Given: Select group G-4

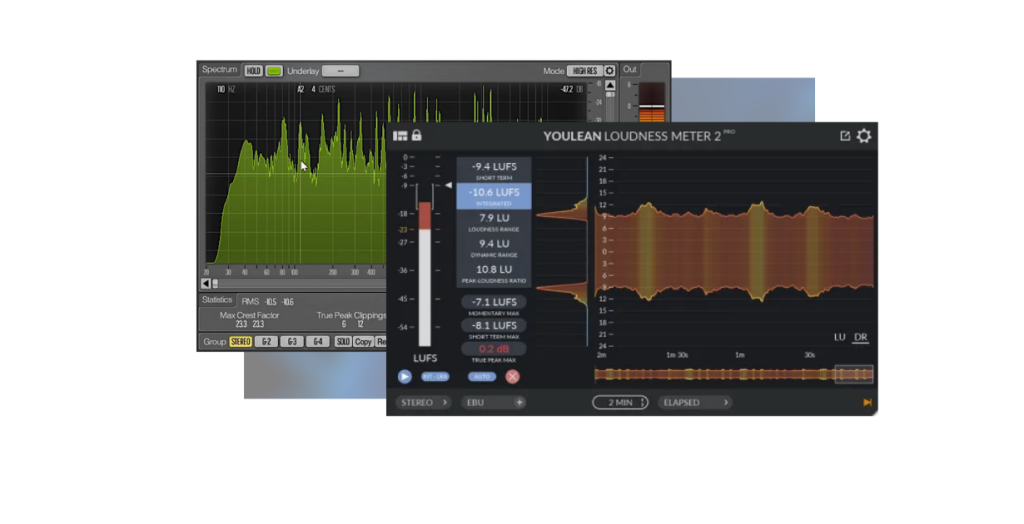Looking at the screenshot, I should [317, 342].
